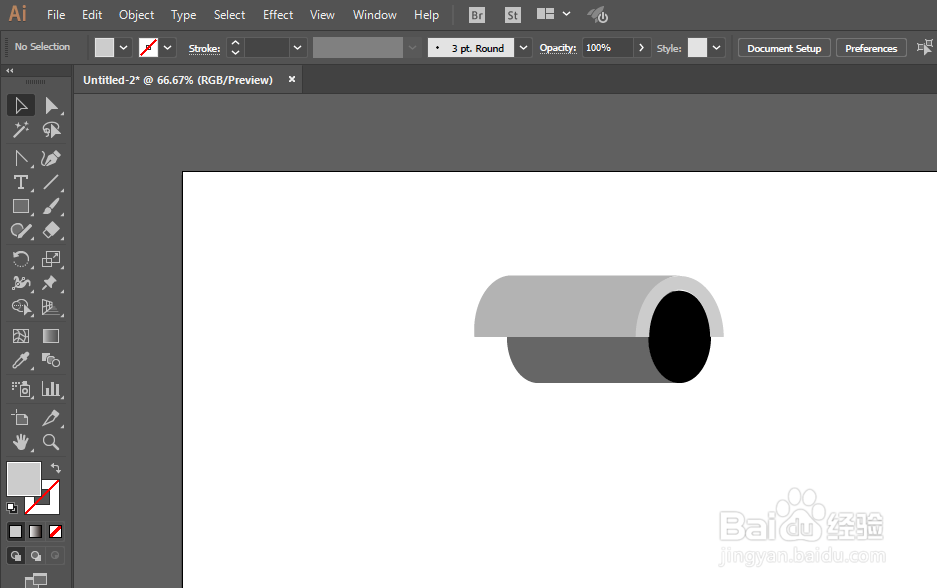Set the fill mode to Color
This screenshot has width=937, height=588.
(x=16, y=531)
